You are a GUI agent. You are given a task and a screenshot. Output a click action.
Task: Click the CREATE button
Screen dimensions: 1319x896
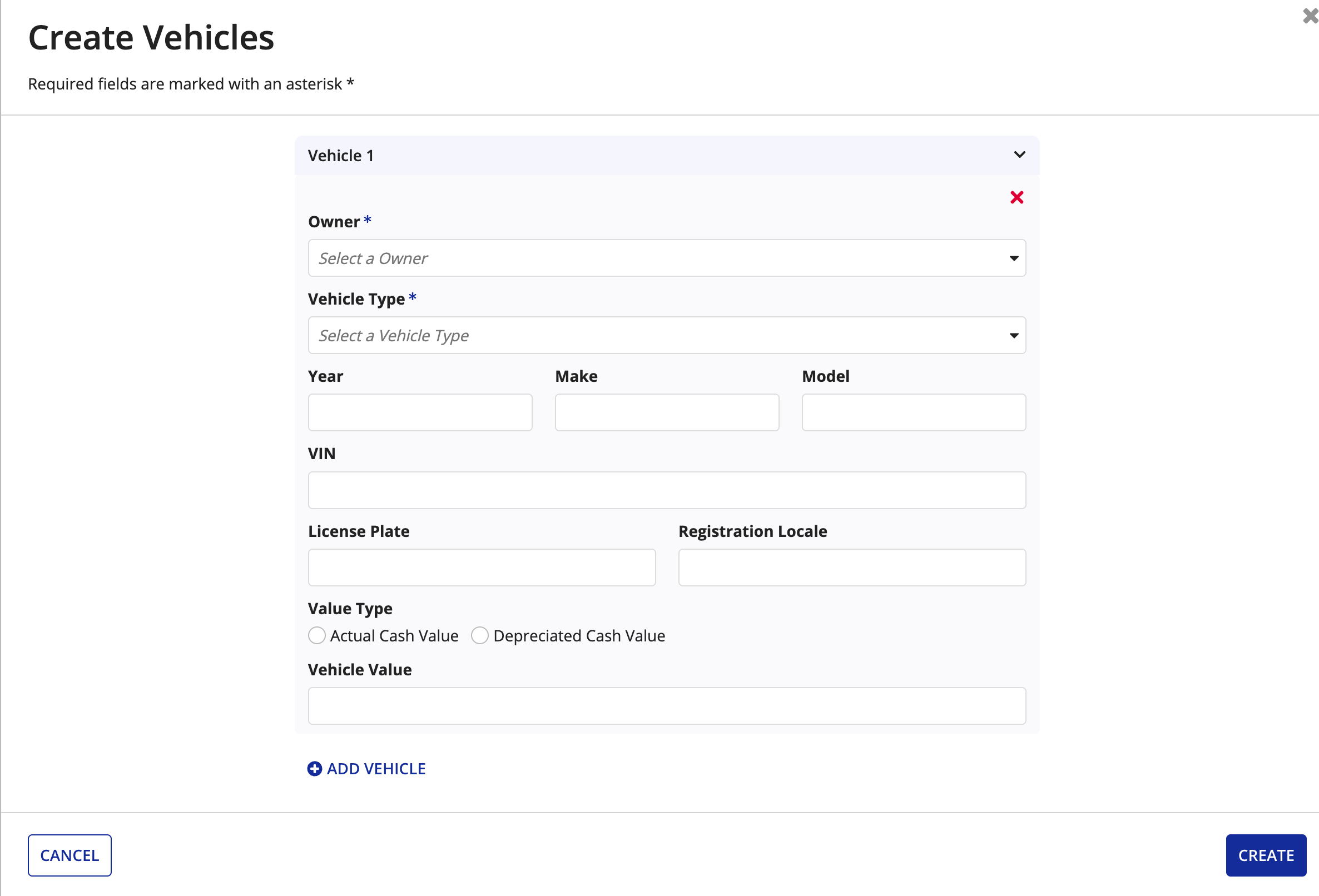[x=1266, y=855]
